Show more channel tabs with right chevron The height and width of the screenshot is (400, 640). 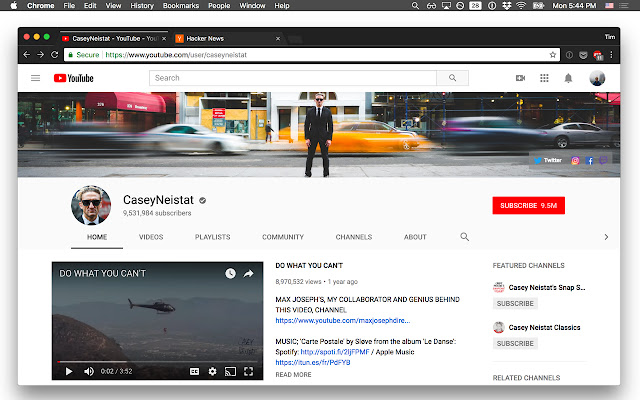[x=606, y=237]
